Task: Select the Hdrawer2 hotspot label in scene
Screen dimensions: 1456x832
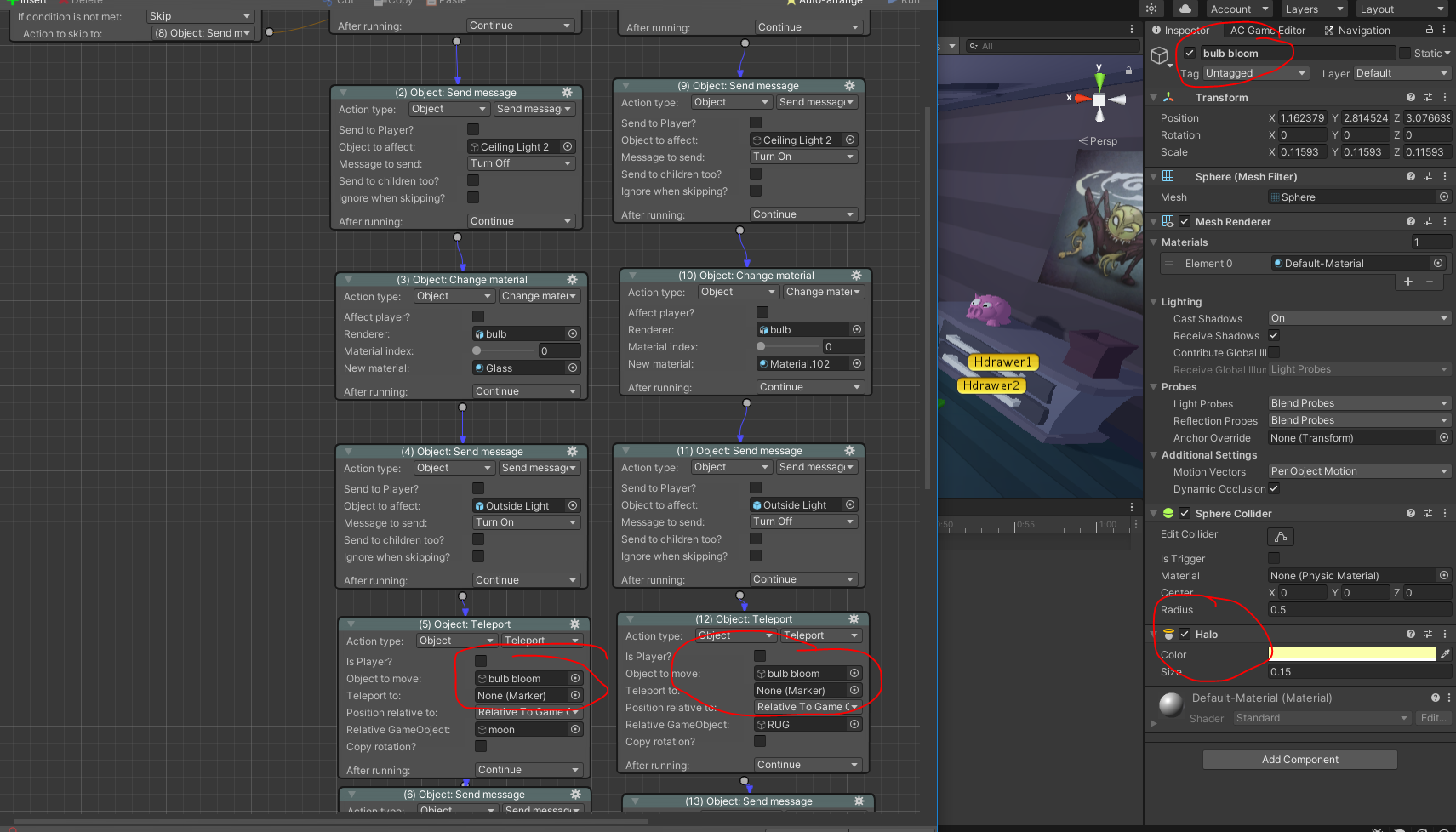Action: coord(991,385)
